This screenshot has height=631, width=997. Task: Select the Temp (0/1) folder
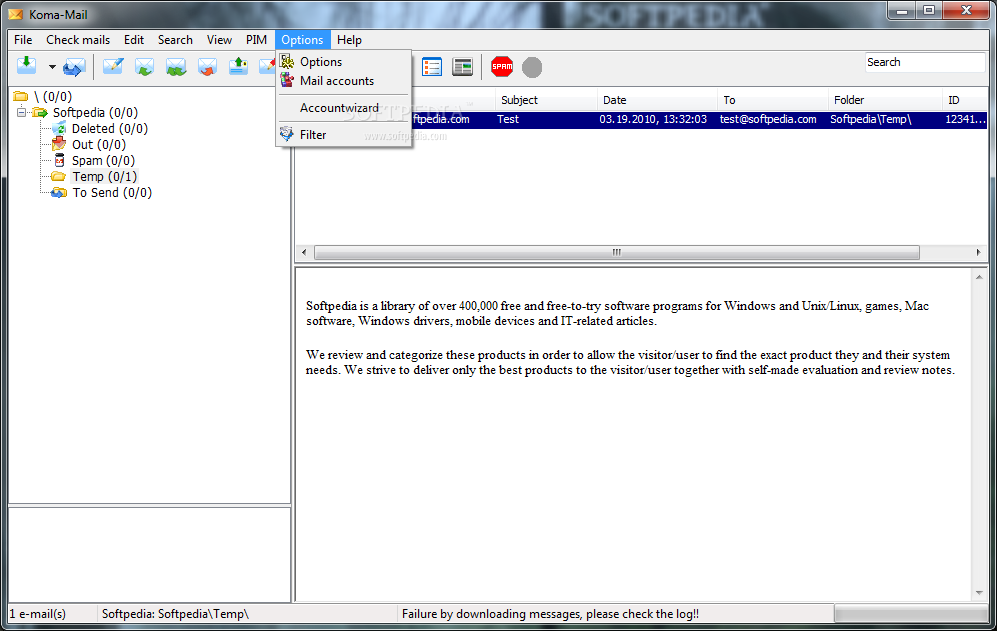[x=104, y=176]
